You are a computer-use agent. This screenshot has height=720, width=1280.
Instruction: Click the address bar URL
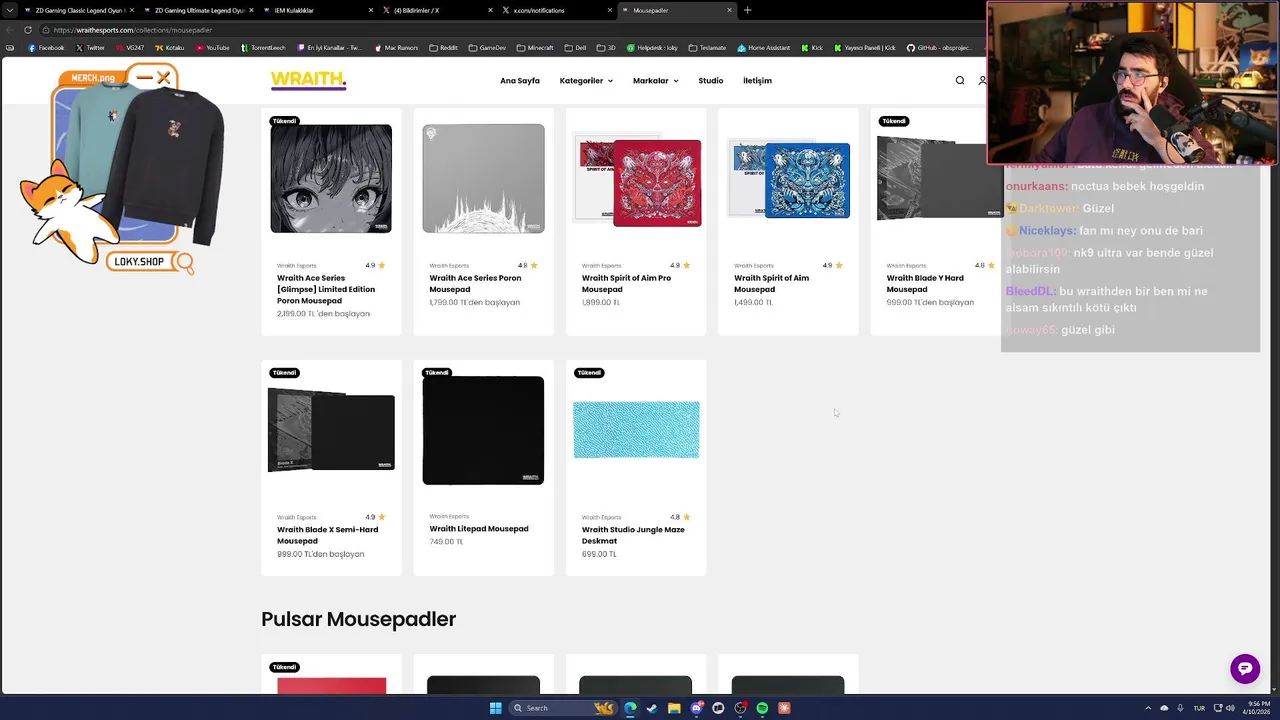[133, 30]
